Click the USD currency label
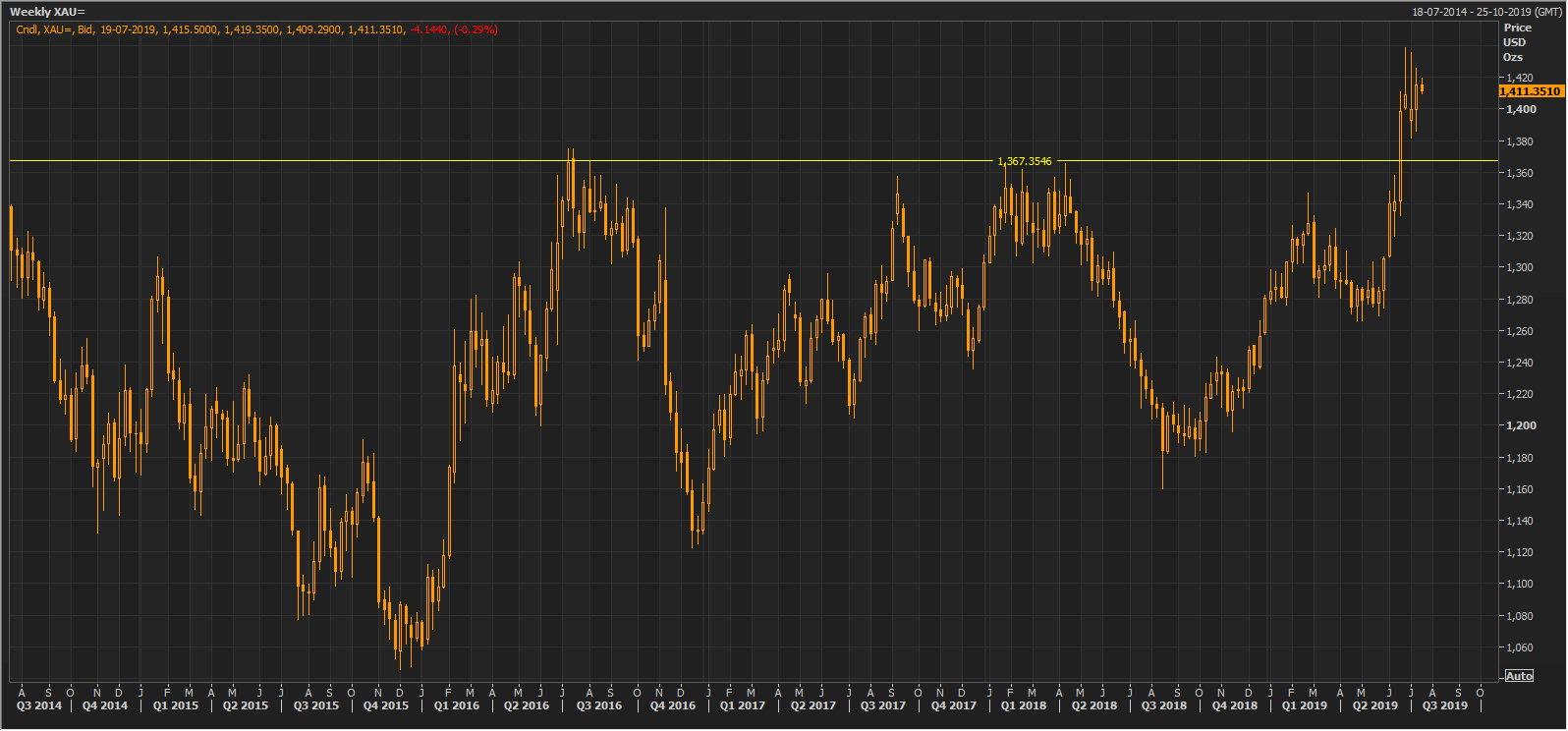This screenshot has width=1568, height=731. point(1515,43)
